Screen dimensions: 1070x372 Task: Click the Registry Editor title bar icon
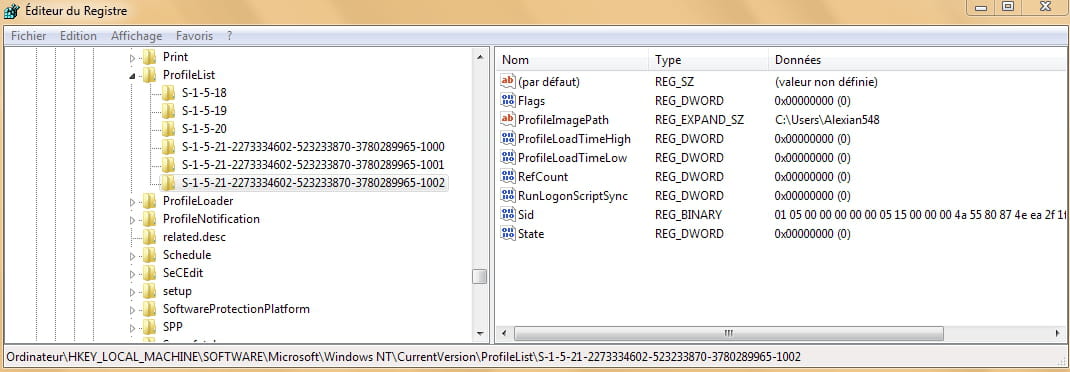click(x=12, y=11)
